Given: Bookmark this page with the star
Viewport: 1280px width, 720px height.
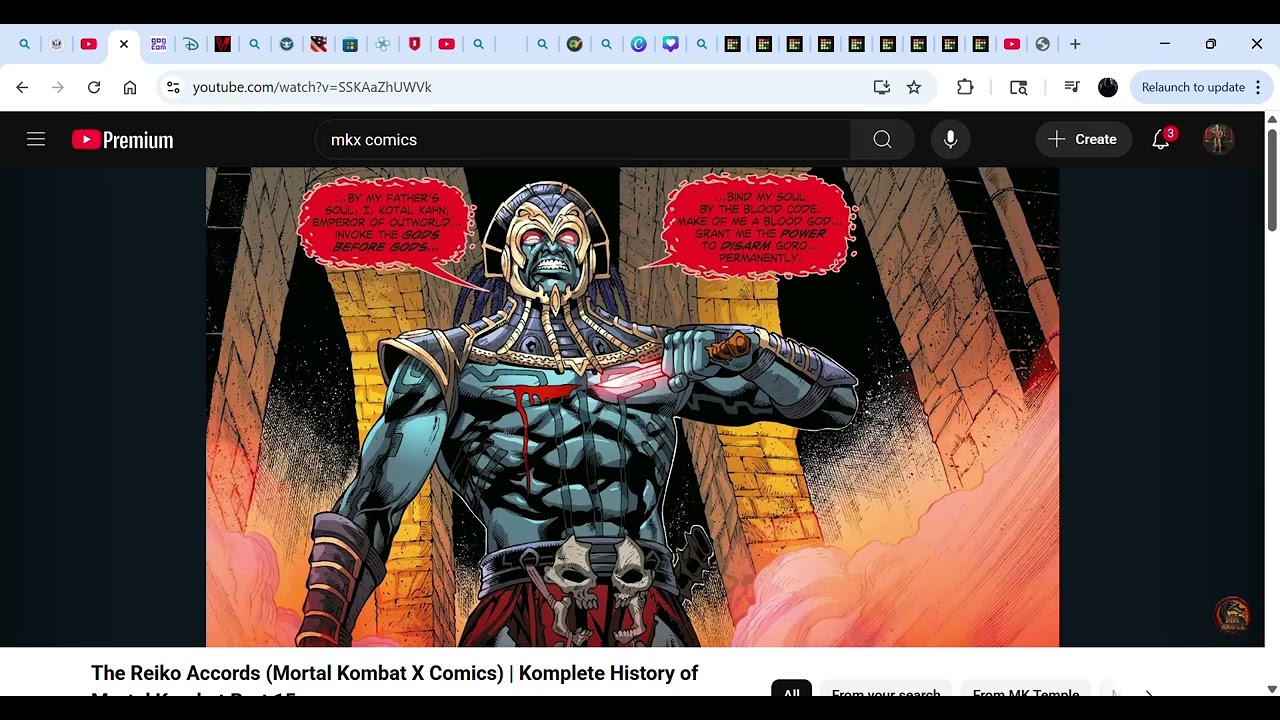Looking at the screenshot, I should tap(914, 87).
